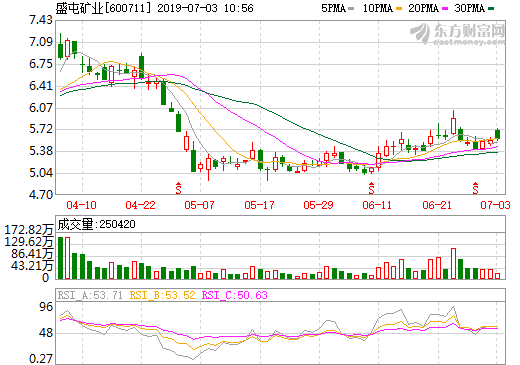Click the 43.21万 volume axis label
This screenshot has height=365, width=520.
(x=32, y=266)
